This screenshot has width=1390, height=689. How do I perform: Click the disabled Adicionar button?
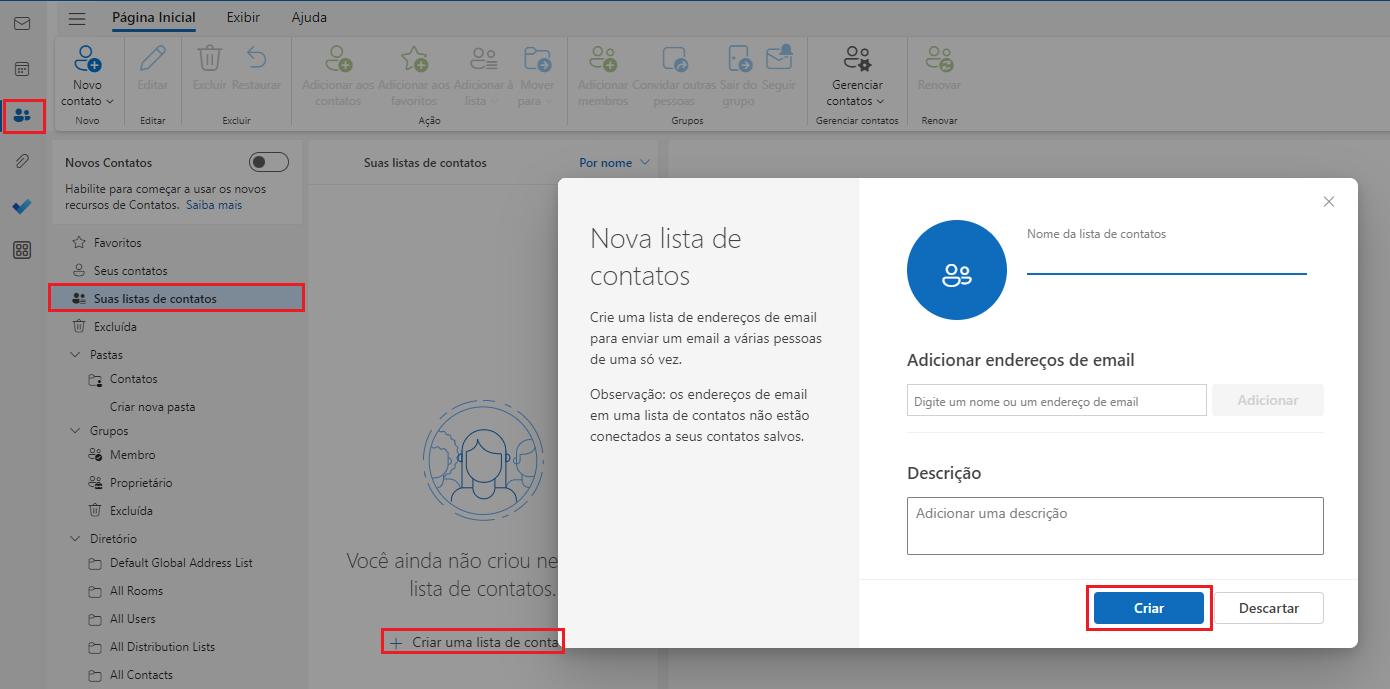pyautogui.click(x=1268, y=400)
